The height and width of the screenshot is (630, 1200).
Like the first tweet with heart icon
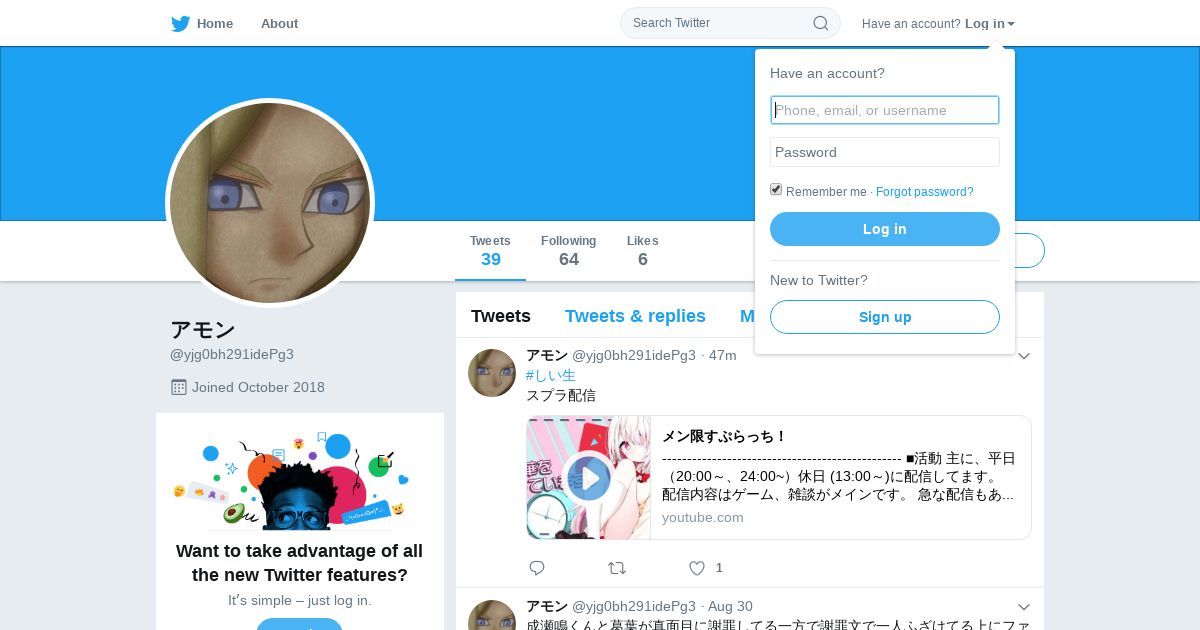(697, 568)
